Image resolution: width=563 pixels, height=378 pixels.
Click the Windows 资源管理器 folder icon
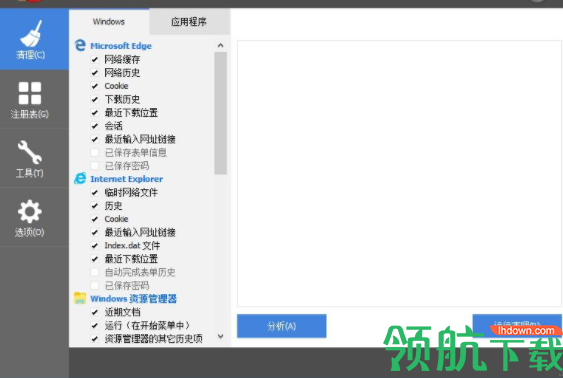[x=80, y=298]
